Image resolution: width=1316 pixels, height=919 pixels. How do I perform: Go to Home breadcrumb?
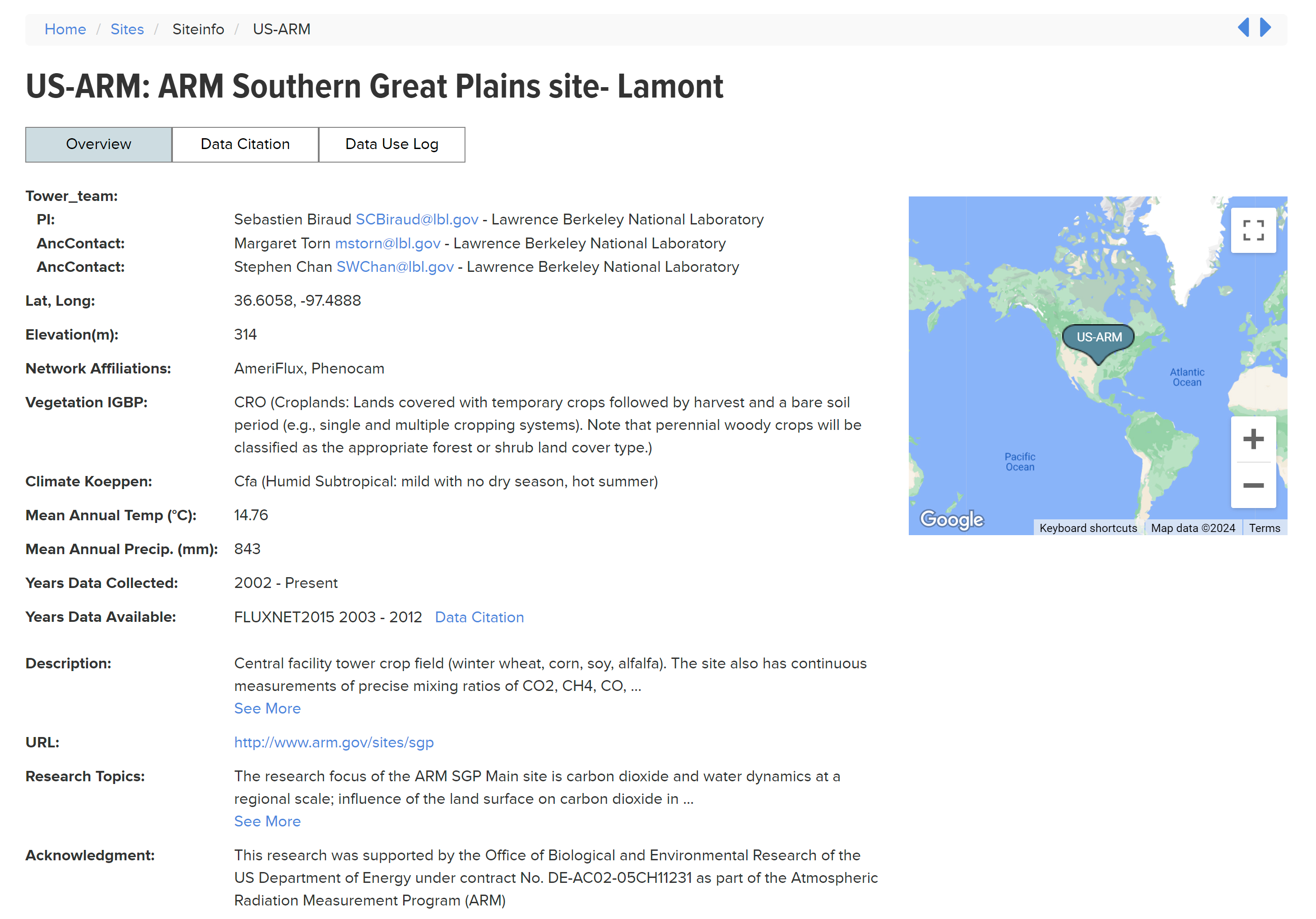[x=65, y=29]
